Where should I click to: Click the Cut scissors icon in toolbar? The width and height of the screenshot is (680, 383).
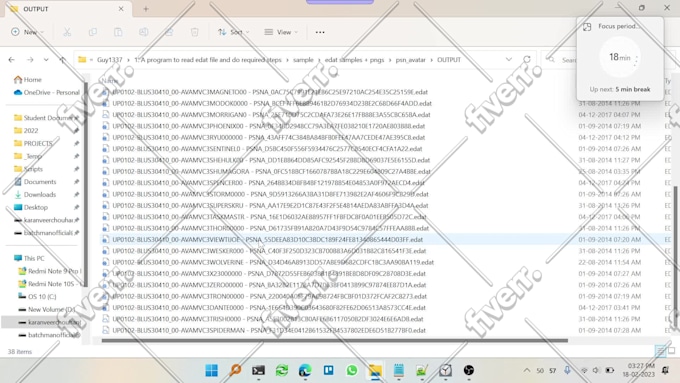[x=67, y=32]
